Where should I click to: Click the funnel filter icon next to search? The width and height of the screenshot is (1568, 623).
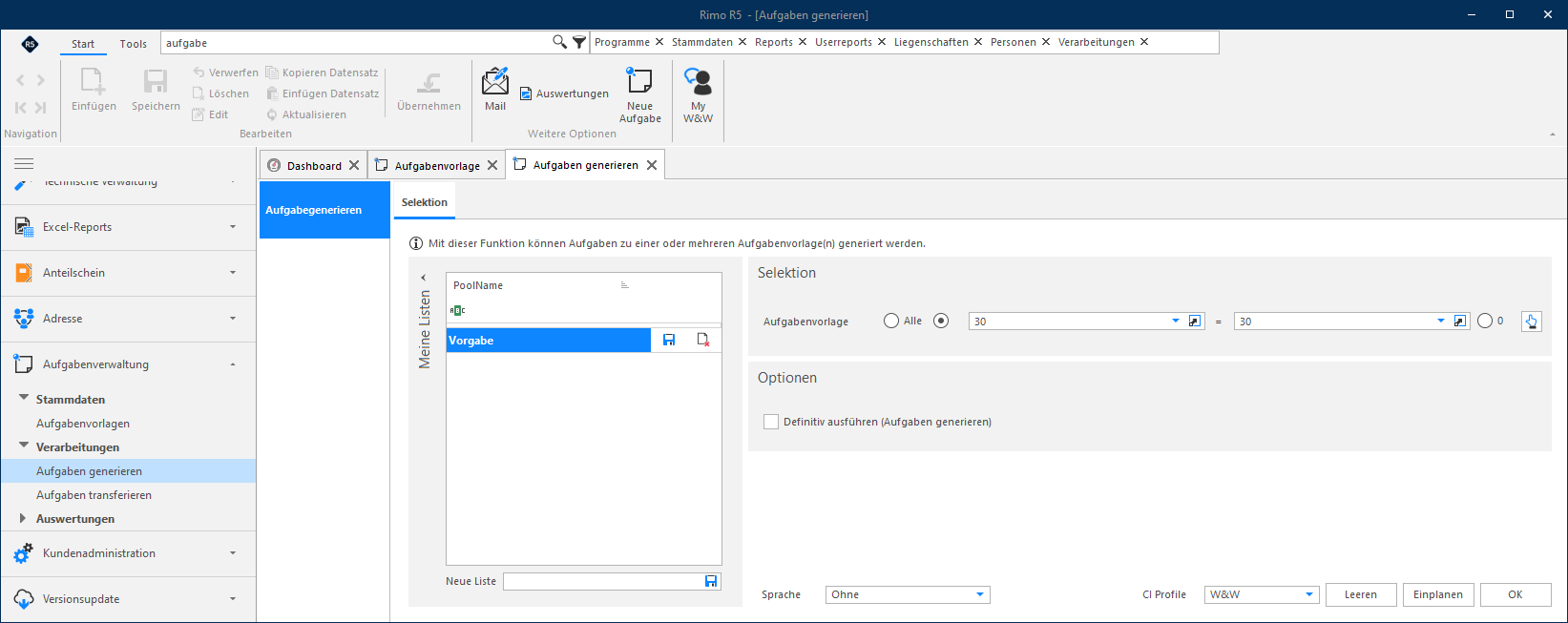(579, 42)
